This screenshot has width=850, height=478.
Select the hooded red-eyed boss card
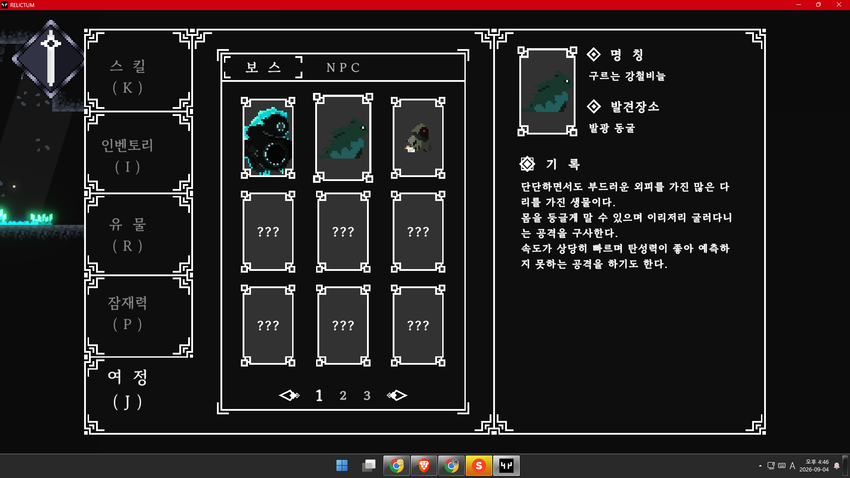click(x=418, y=138)
